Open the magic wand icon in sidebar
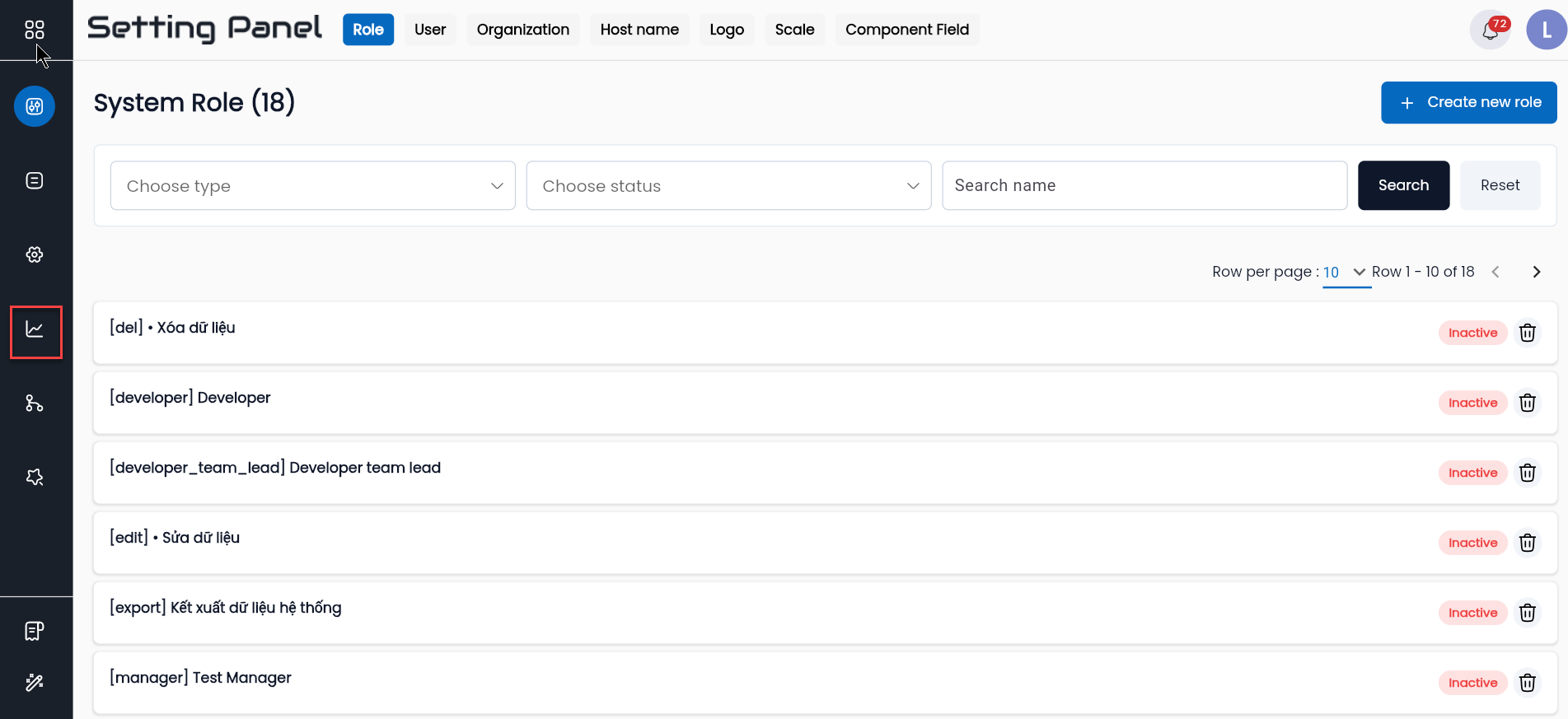1568x719 pixels. click(x=35, y=682)
